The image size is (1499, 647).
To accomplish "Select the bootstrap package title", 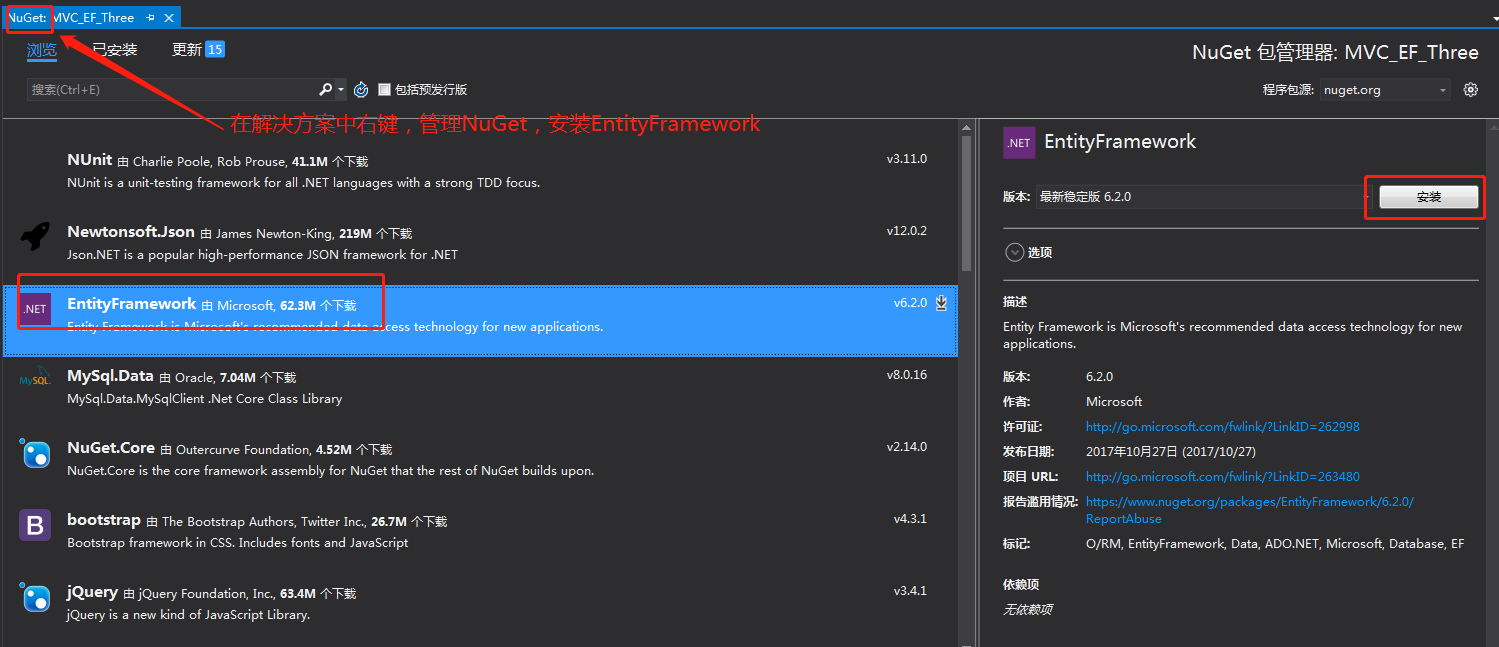I will click(104, 520).
